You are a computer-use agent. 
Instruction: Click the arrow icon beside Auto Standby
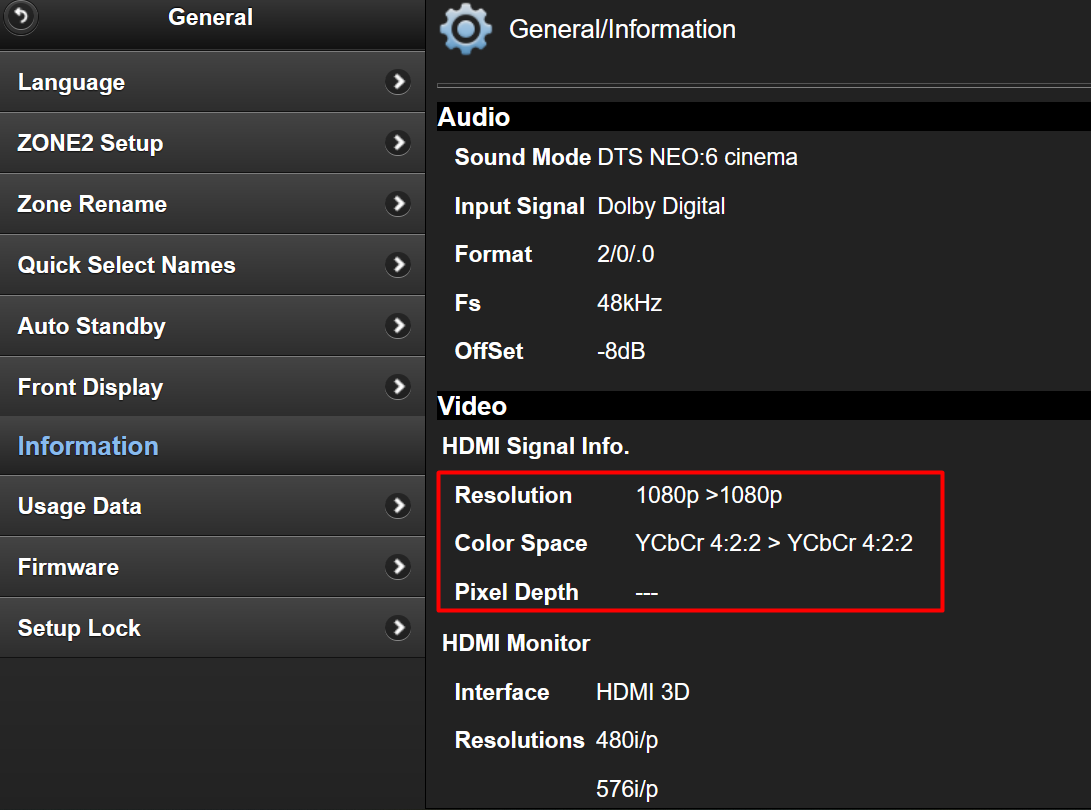398,326
